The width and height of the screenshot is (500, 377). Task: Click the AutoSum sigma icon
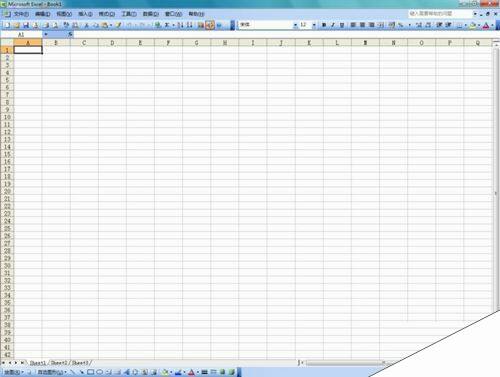point(167,25)
